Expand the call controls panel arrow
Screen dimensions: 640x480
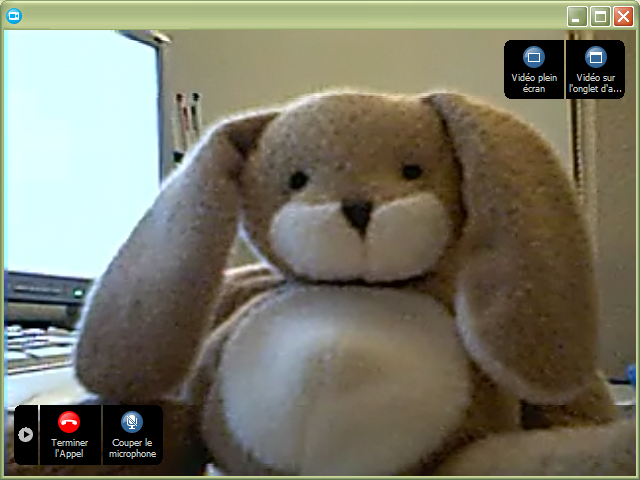tap(26, 434)
